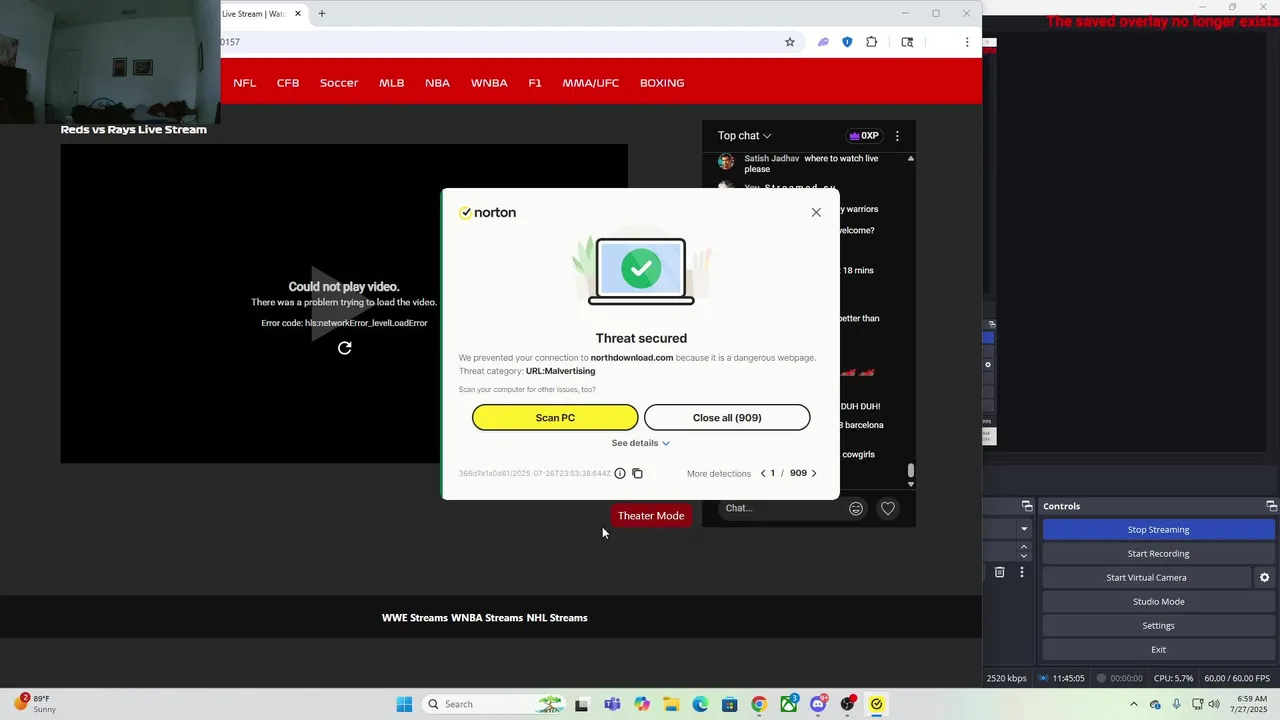Copy the detection ID with copy icon
This screenshot has width=1280, height=720.
point(637,473)
